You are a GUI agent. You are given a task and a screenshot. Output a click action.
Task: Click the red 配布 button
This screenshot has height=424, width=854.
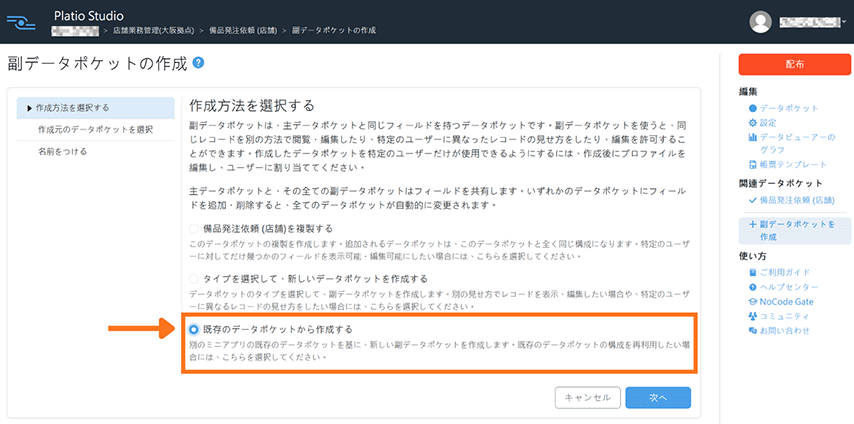[795, 64]
